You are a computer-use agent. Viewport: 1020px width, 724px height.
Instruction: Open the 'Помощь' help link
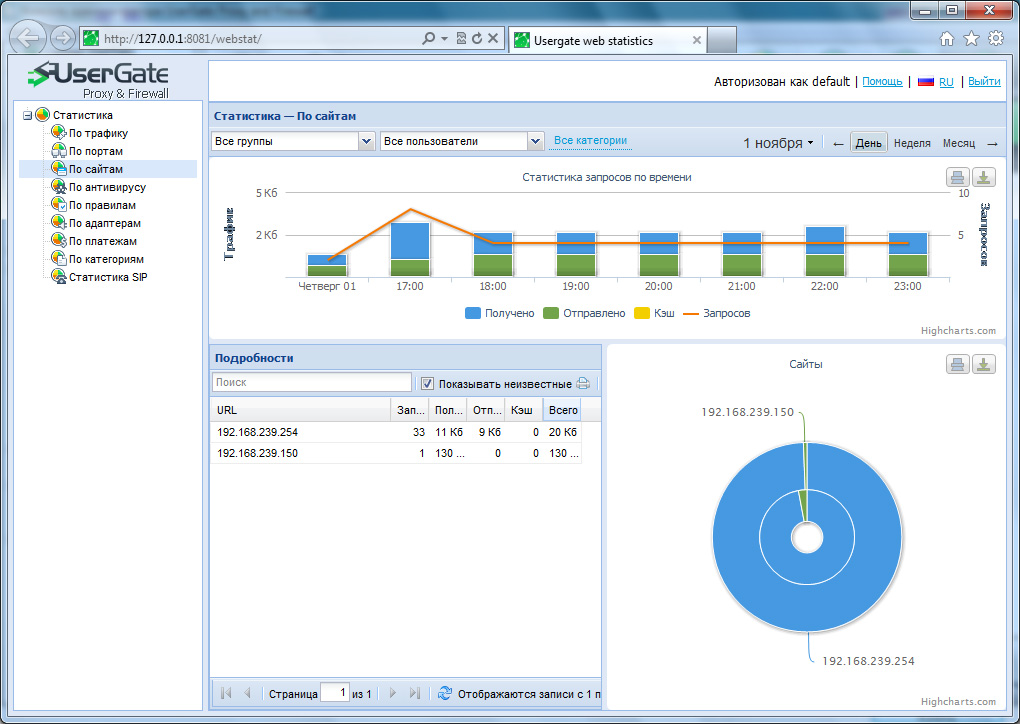pos(882,82)
